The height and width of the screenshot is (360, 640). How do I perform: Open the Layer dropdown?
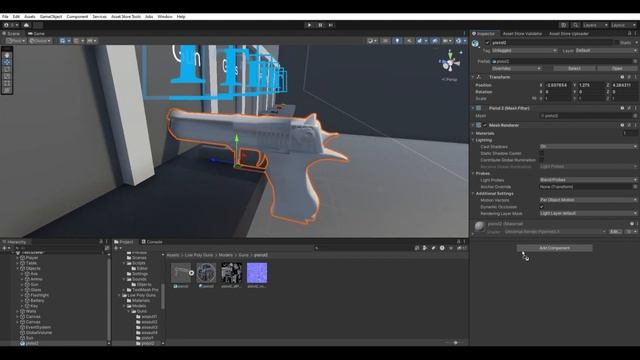606,51
